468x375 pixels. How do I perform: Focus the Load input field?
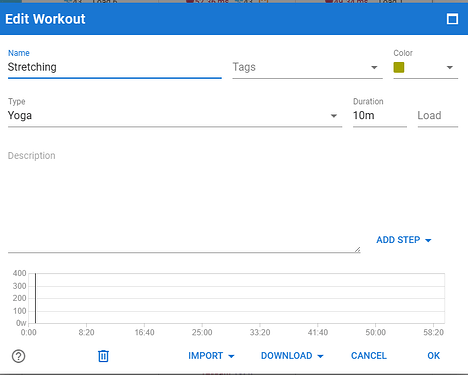438,116
